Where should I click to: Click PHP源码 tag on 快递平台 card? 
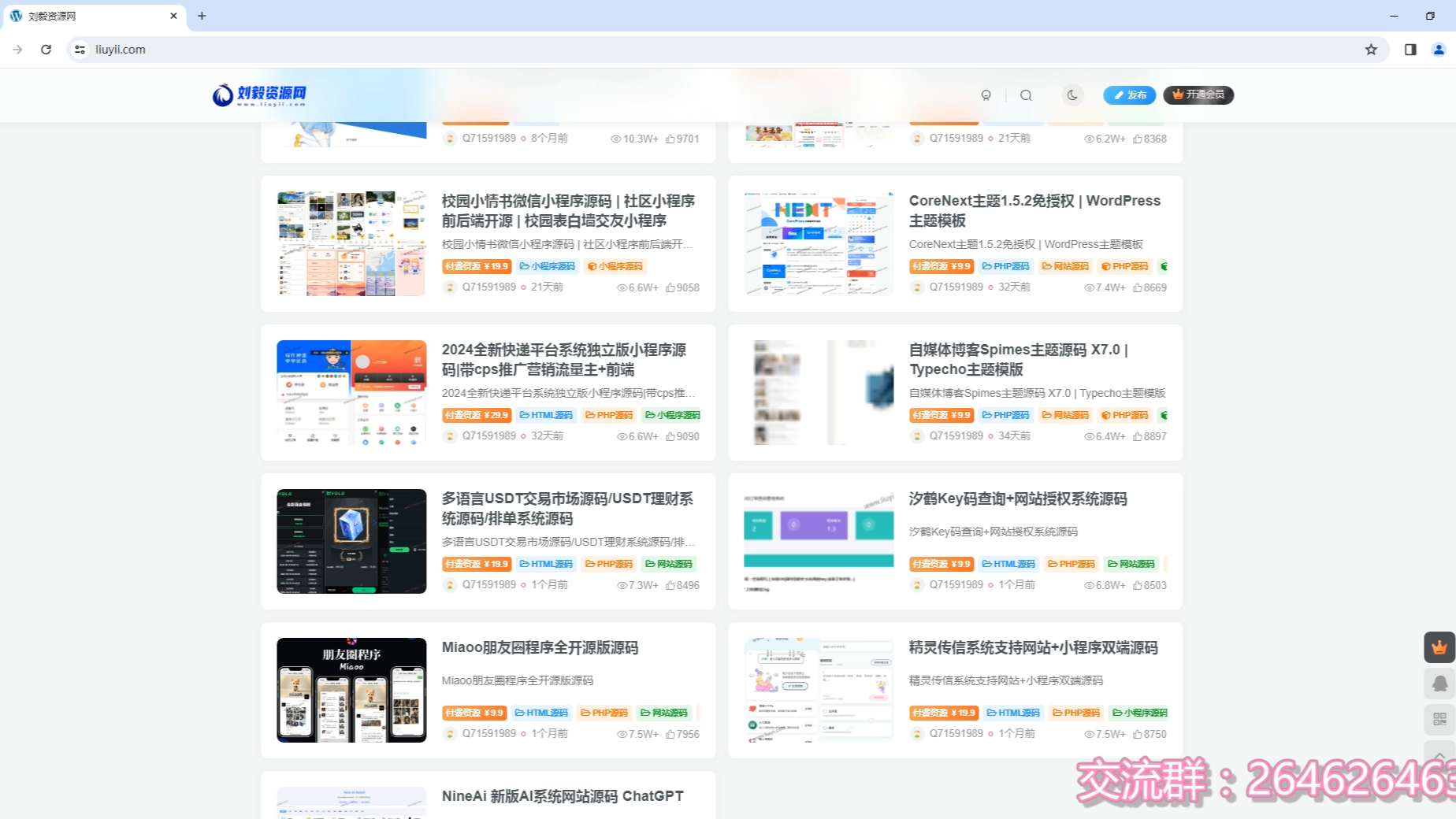point(609,415)
